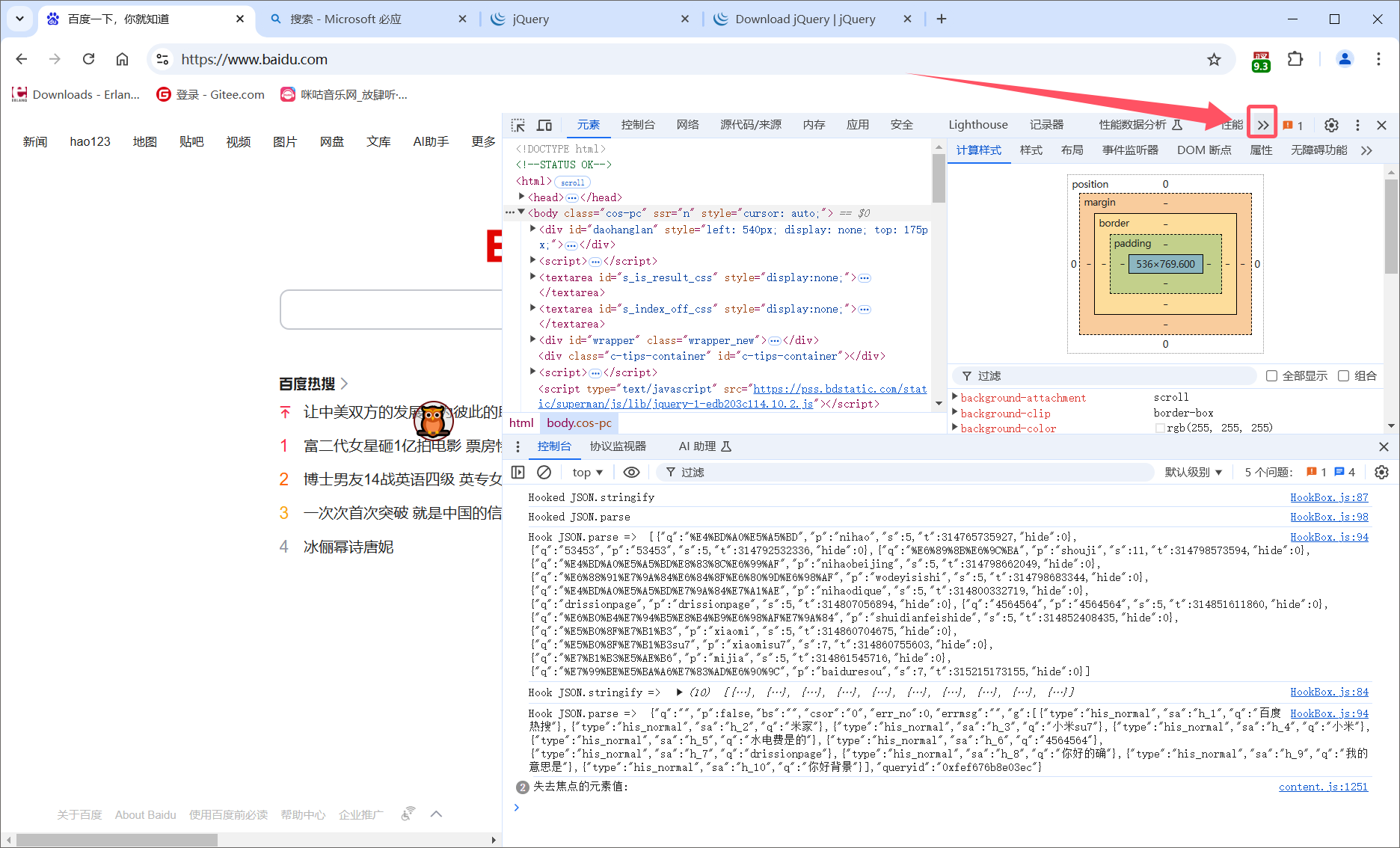The height and width of the screenshot is (848, 1400).
Task: Go back to the previous page
Action: click(x=22, y=59)
